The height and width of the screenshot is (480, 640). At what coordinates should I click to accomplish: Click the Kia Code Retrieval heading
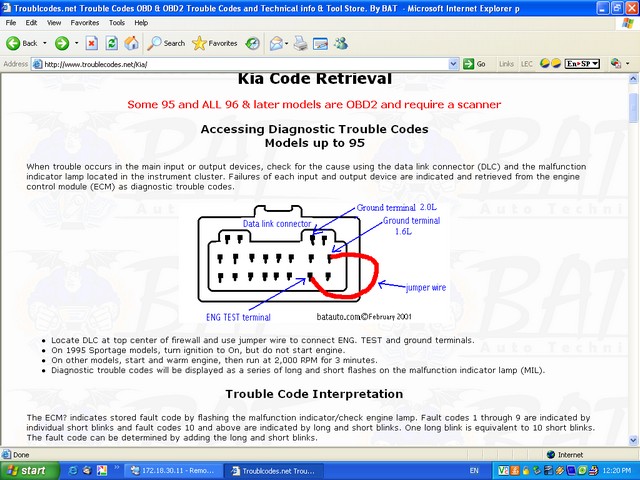click(315, 78)
